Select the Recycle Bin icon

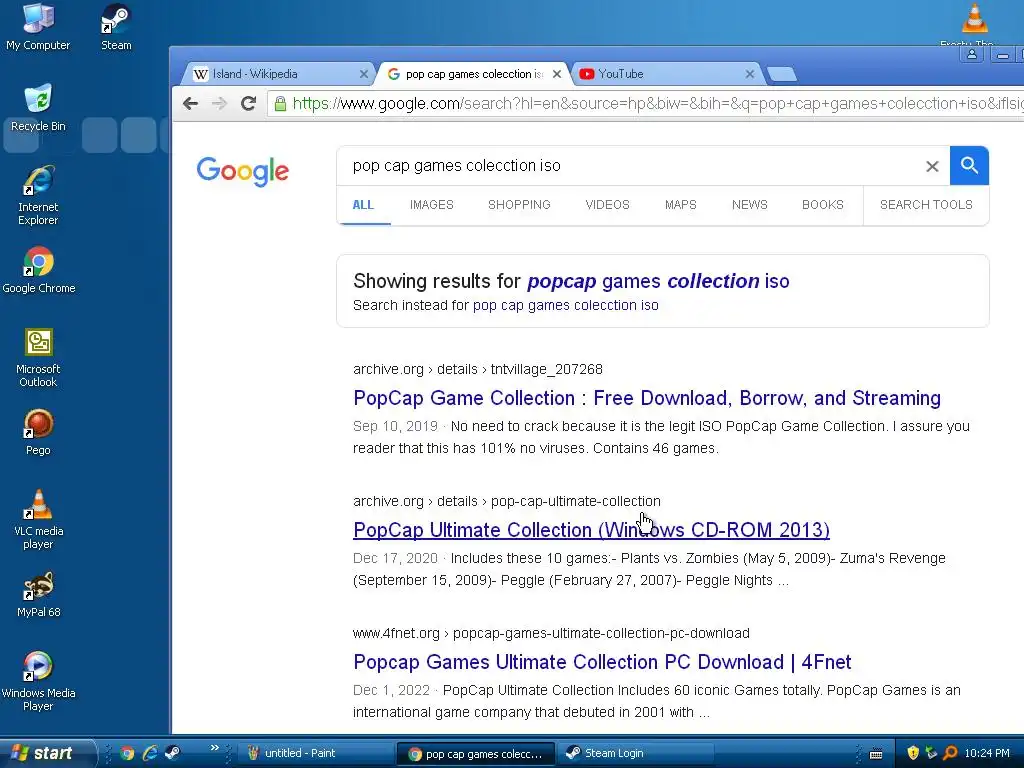pos(38,108)
